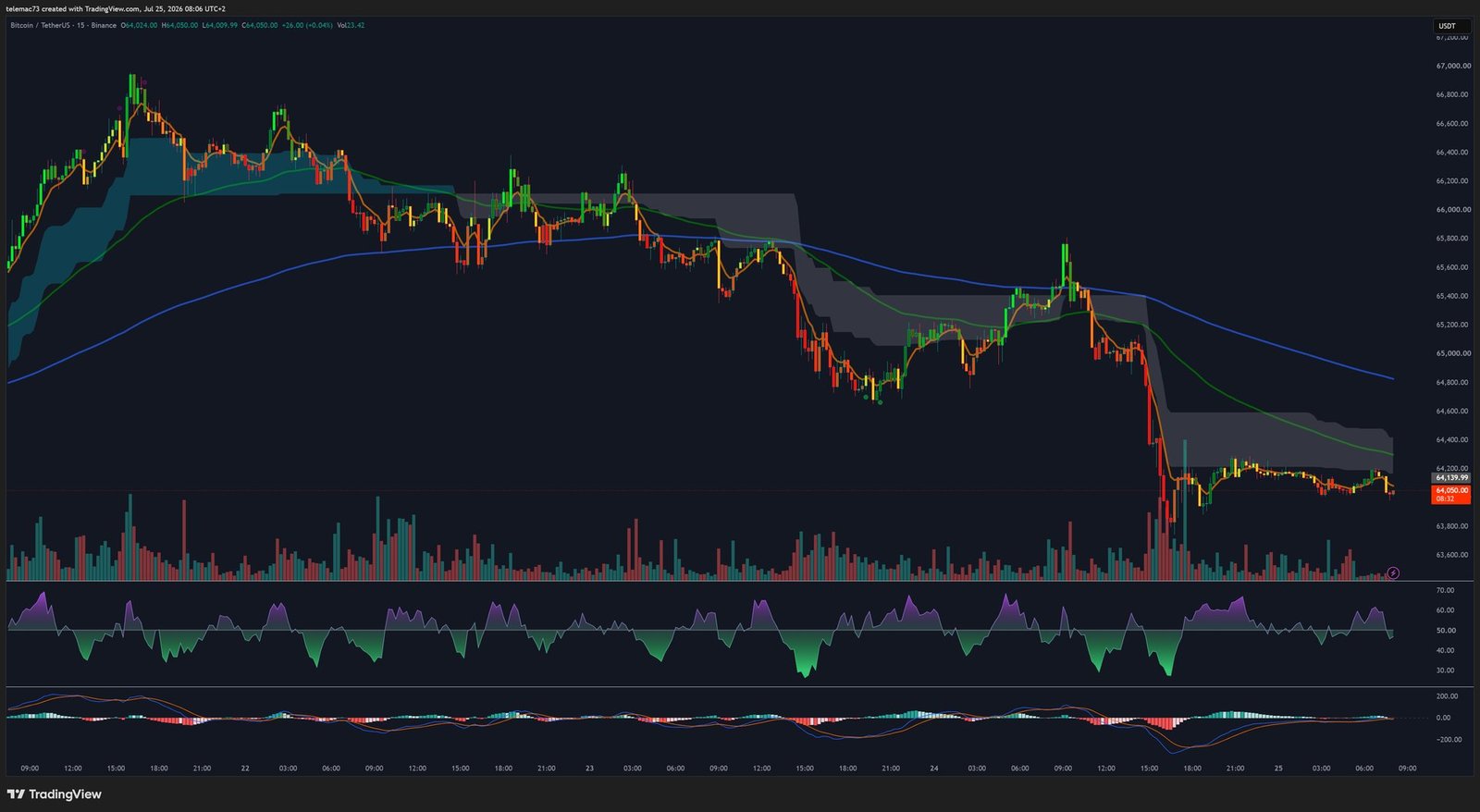Click the -200.00 MACD axis label
1480x812 pixels.
pyautogui.click(x=1449, y=740)
